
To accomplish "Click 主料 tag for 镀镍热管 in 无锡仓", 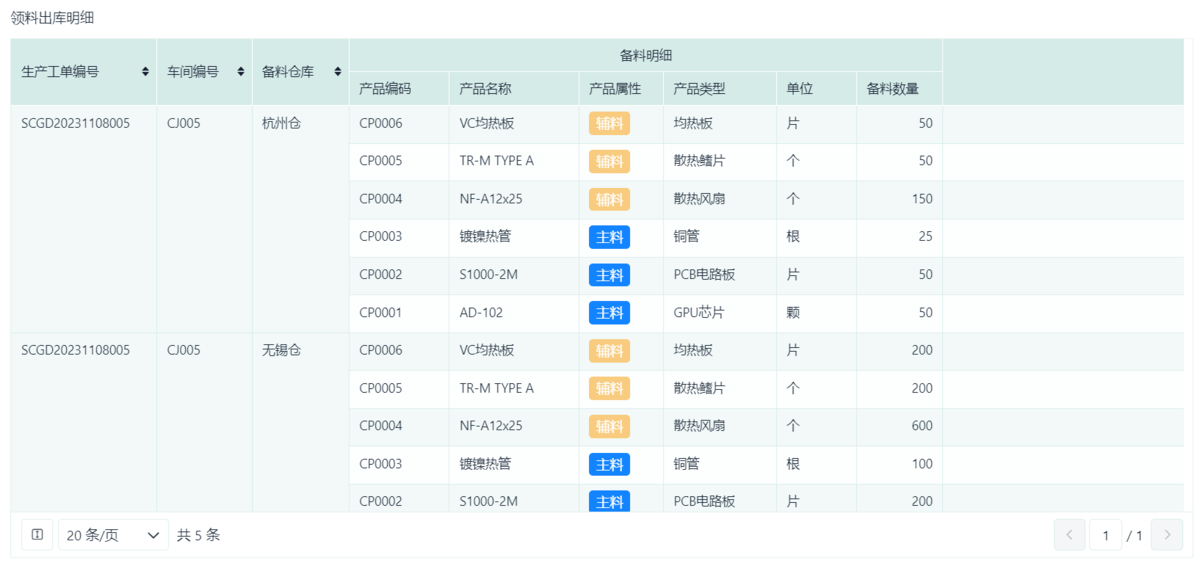I will coord(609,464).
